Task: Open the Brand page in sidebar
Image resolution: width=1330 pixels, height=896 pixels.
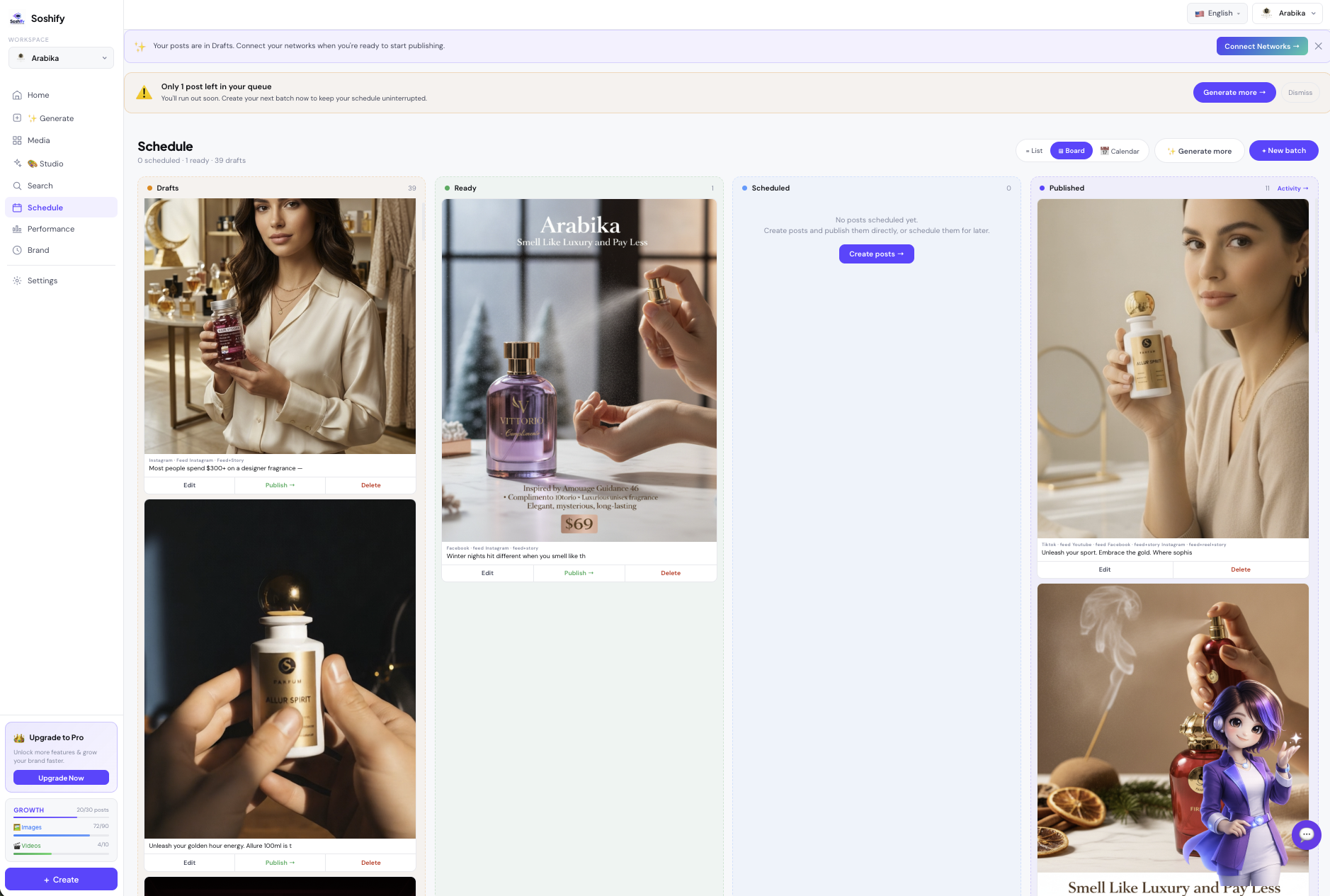Action: pos(61,250)
